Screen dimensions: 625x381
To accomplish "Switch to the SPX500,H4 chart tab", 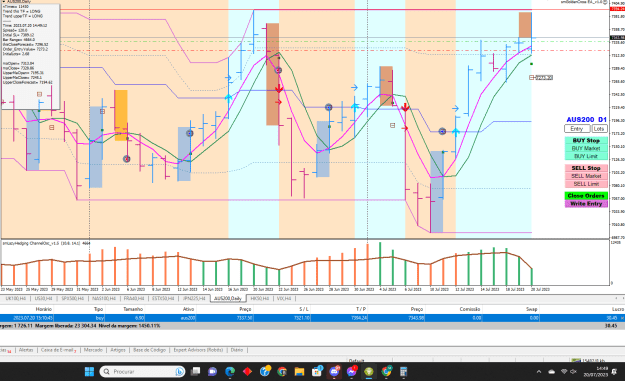I will pos(72,299).
